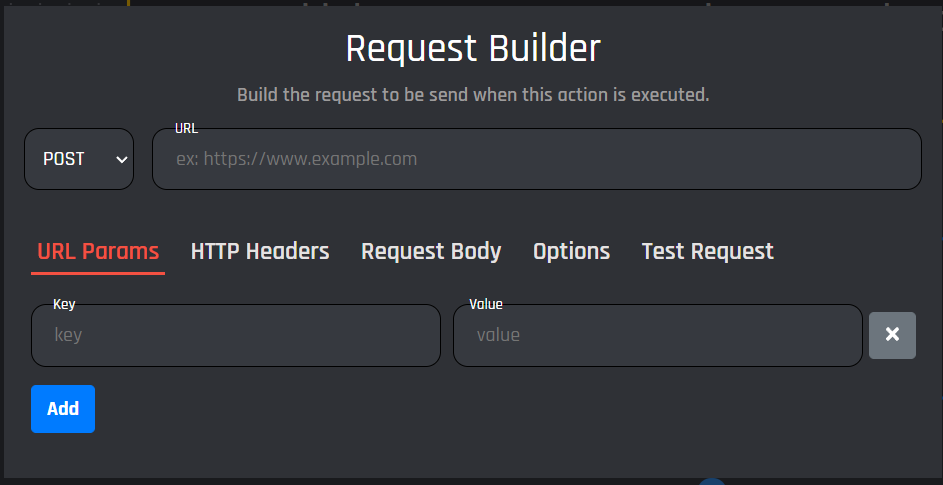Open the POST method dropdown
943x485 pixels.
tap(78, 159)
